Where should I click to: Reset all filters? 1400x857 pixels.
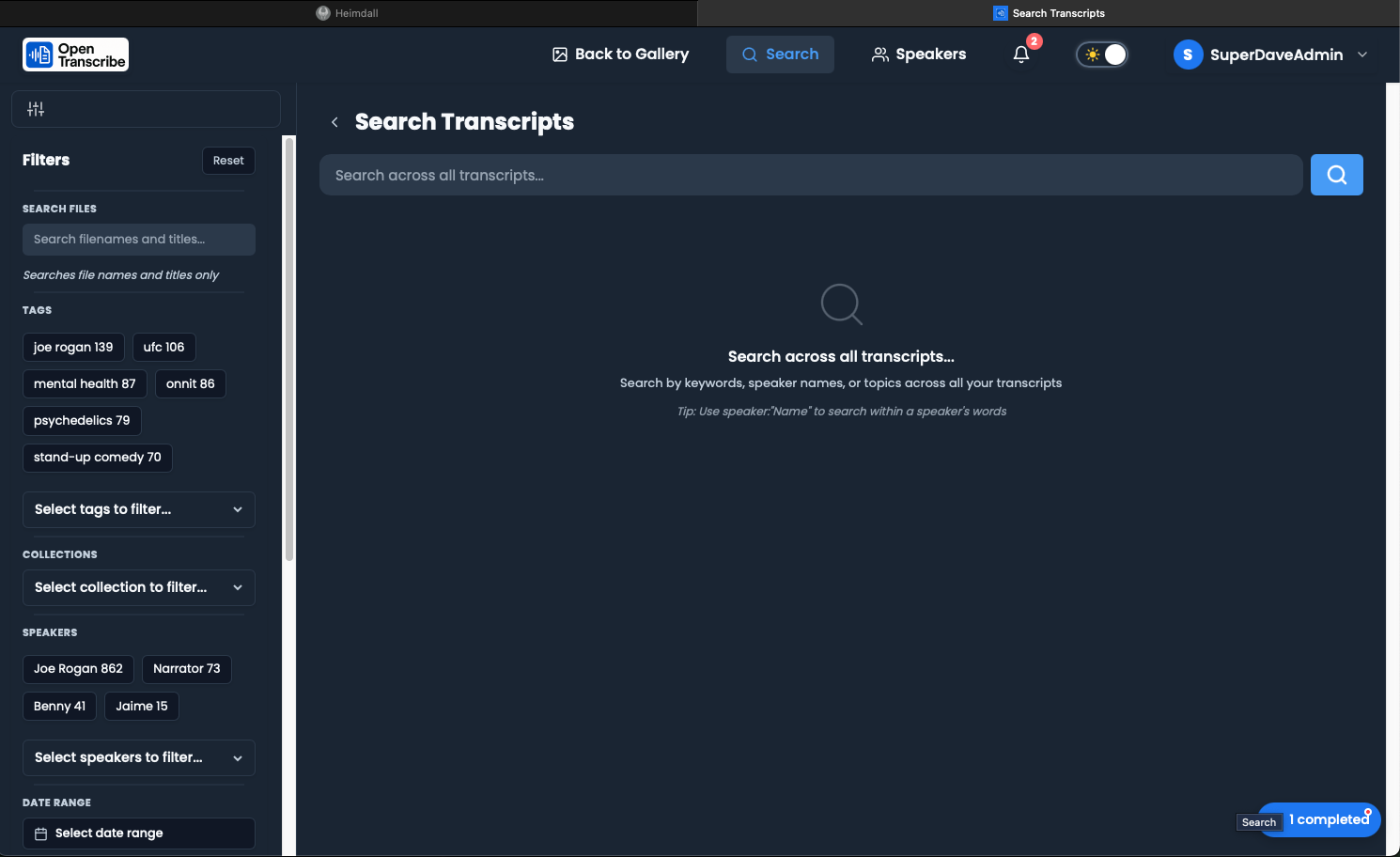(228, 161)
